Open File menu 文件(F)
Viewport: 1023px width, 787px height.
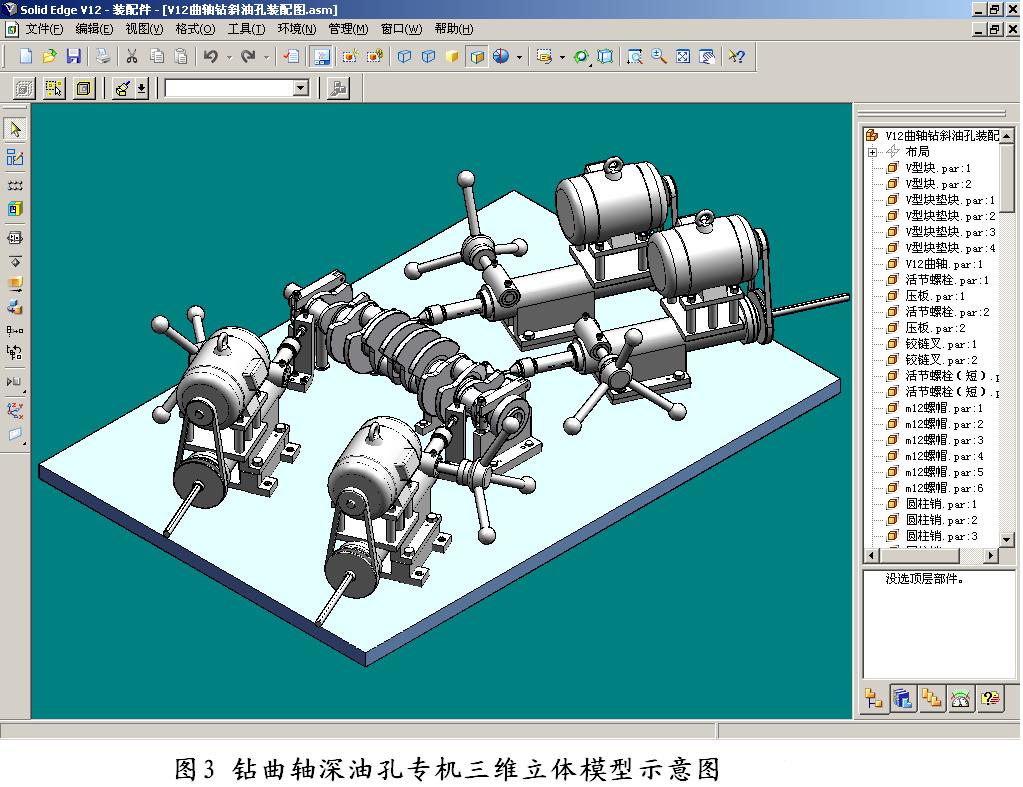click(44, 29)
